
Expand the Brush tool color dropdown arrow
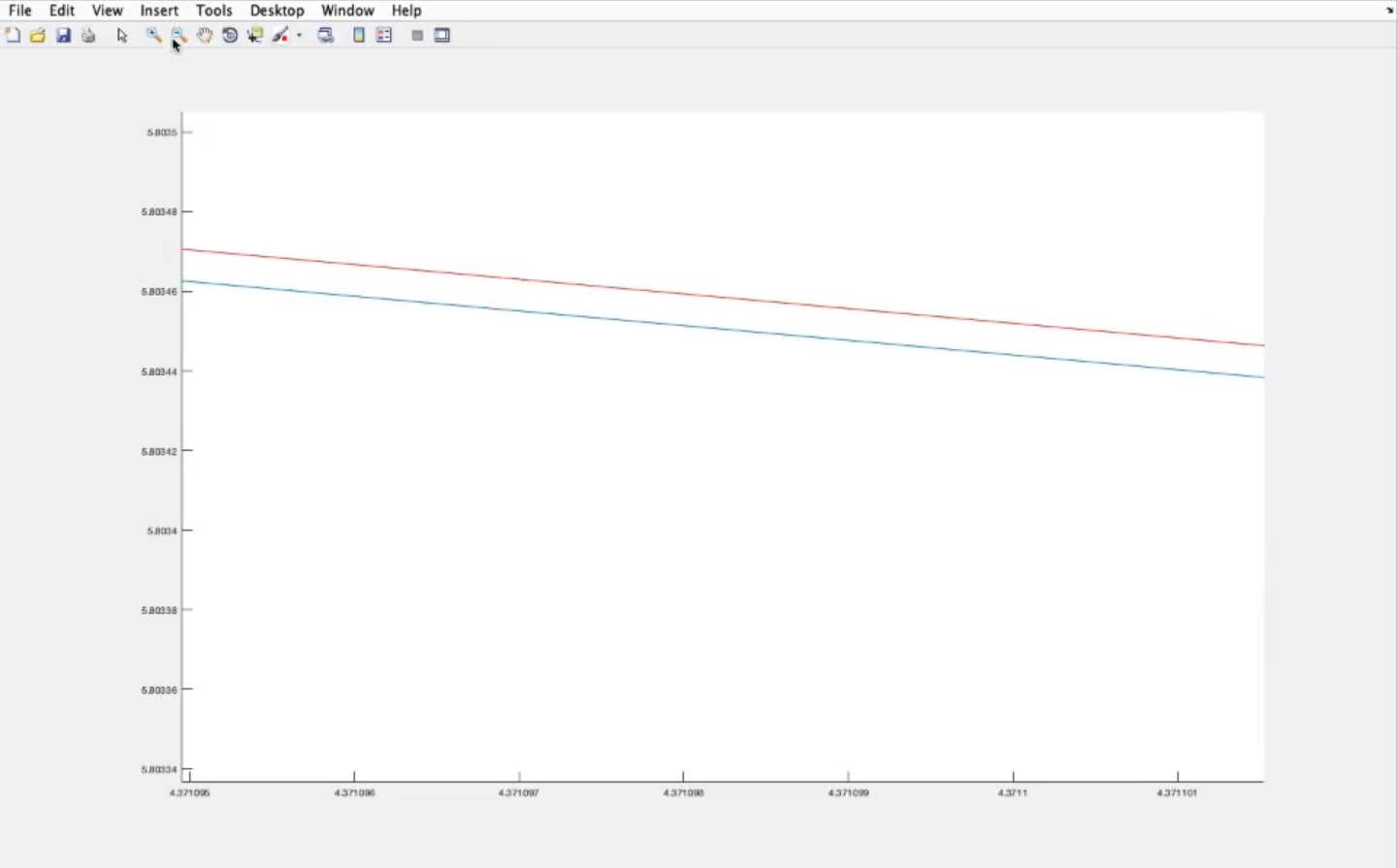coord(299,35)
